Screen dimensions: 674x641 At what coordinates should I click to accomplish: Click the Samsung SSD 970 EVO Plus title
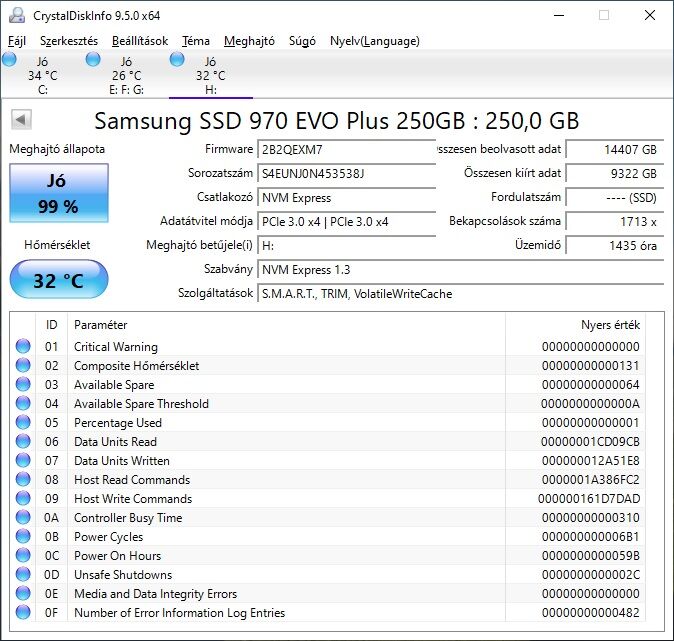pyautogui.click(x=337, y=120)
